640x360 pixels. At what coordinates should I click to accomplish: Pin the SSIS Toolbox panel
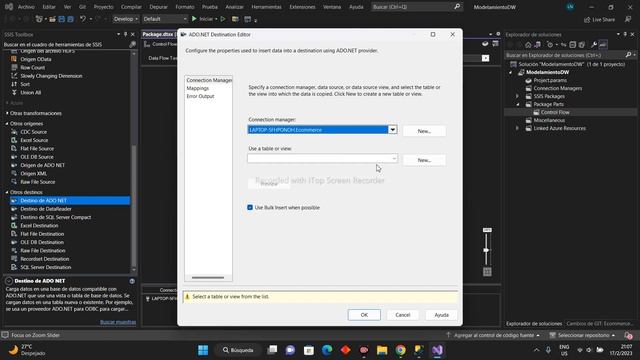pos(125,34)
